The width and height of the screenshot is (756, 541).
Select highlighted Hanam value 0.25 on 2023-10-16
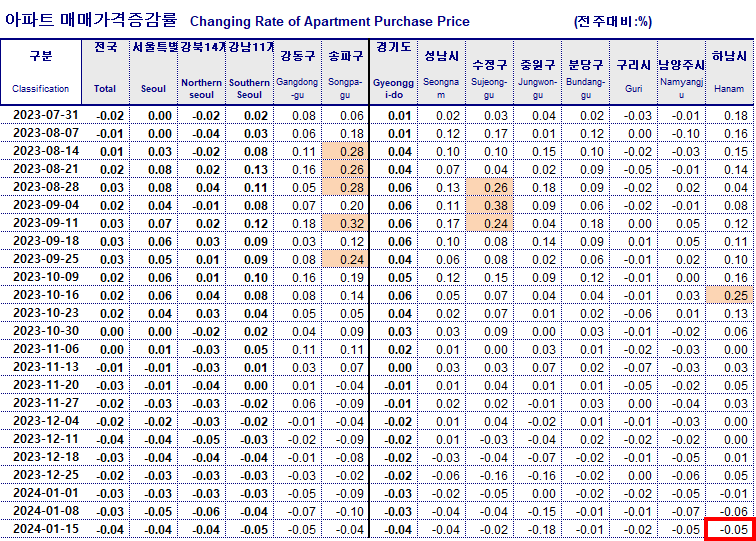729,296
